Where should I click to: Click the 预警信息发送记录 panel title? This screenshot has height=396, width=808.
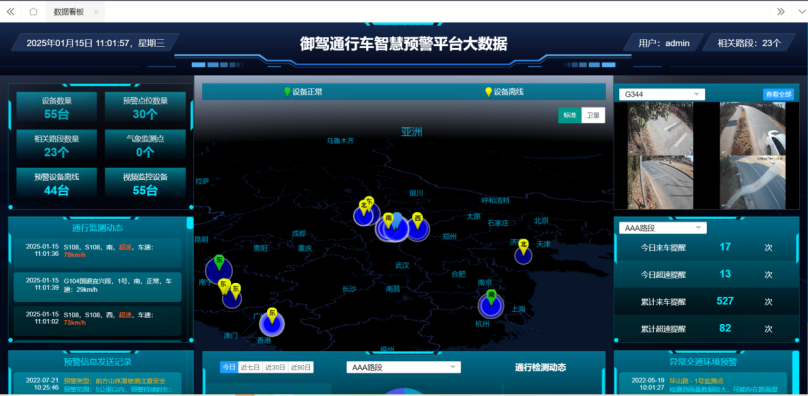pyautogui.click(x=97, y=361)
